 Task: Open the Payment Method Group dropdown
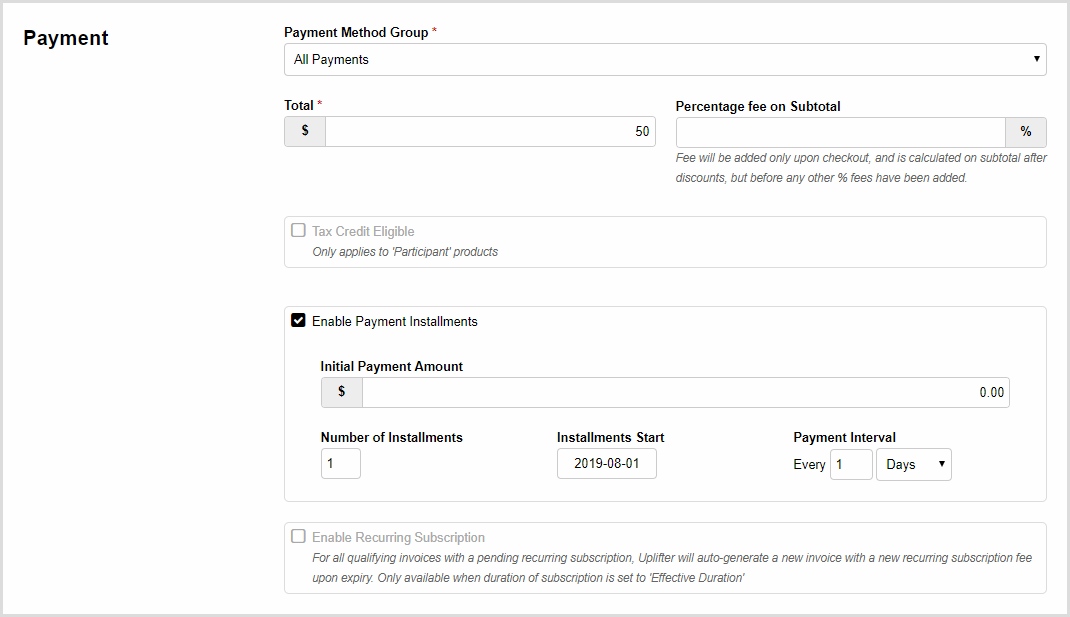[x=664, y=60]
